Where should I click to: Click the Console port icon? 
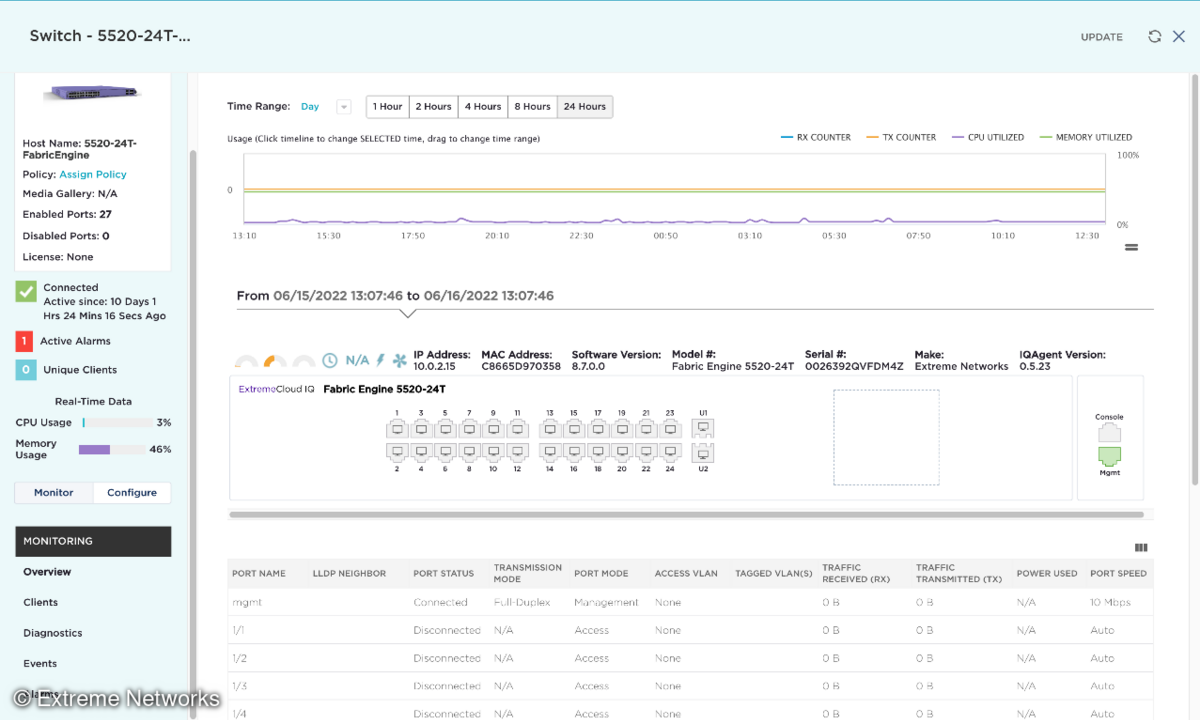click(1109, 433)
